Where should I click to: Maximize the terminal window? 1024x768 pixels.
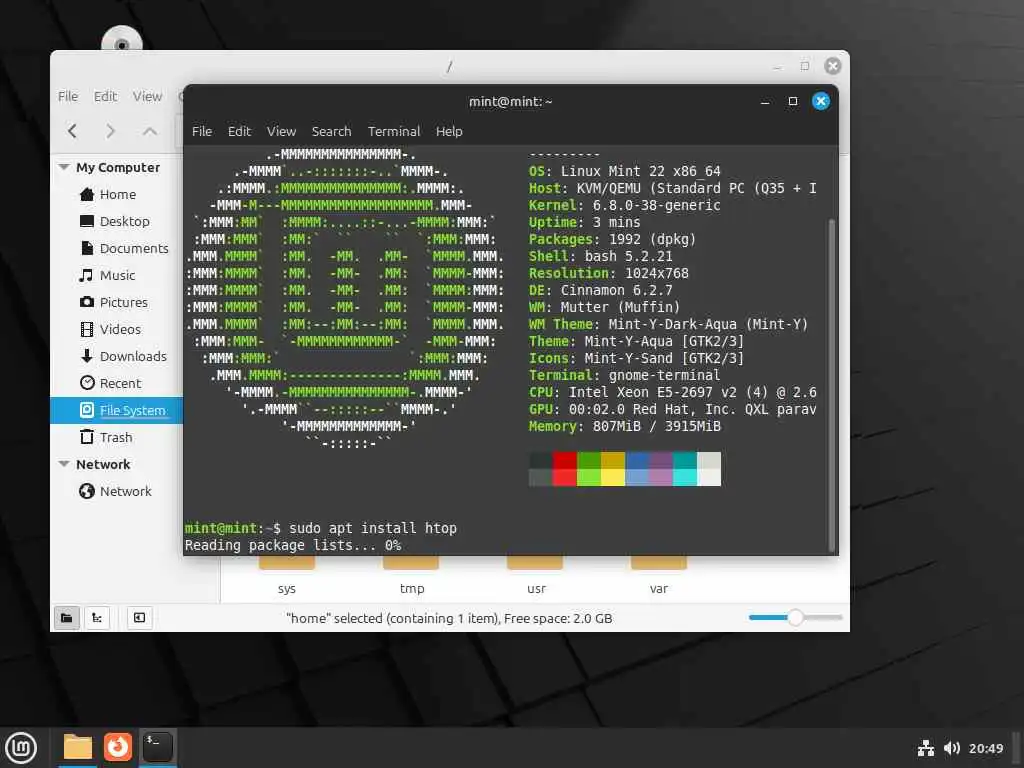point(793,101)
